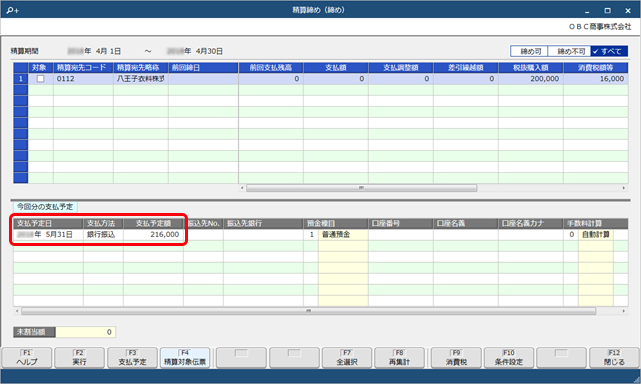Click the 4月30日 period end date

pyautogui.click(x=209, y=51)
